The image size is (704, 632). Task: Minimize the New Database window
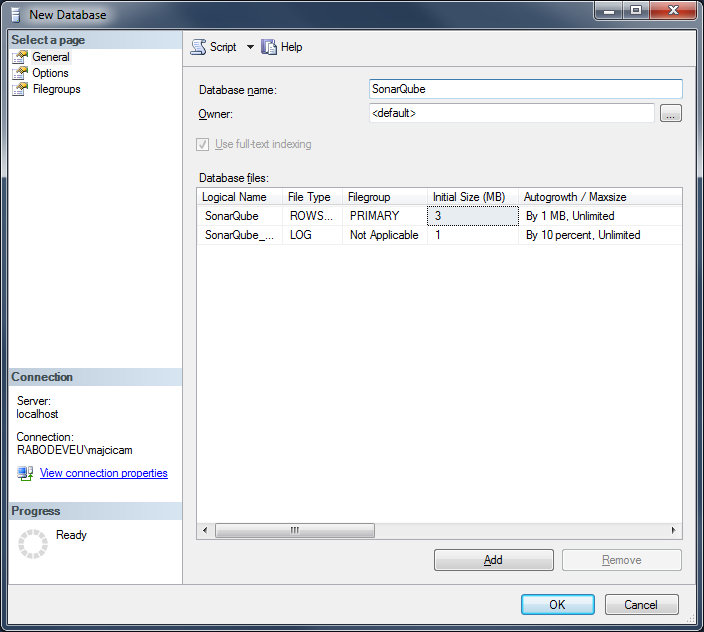click(609, 11)
